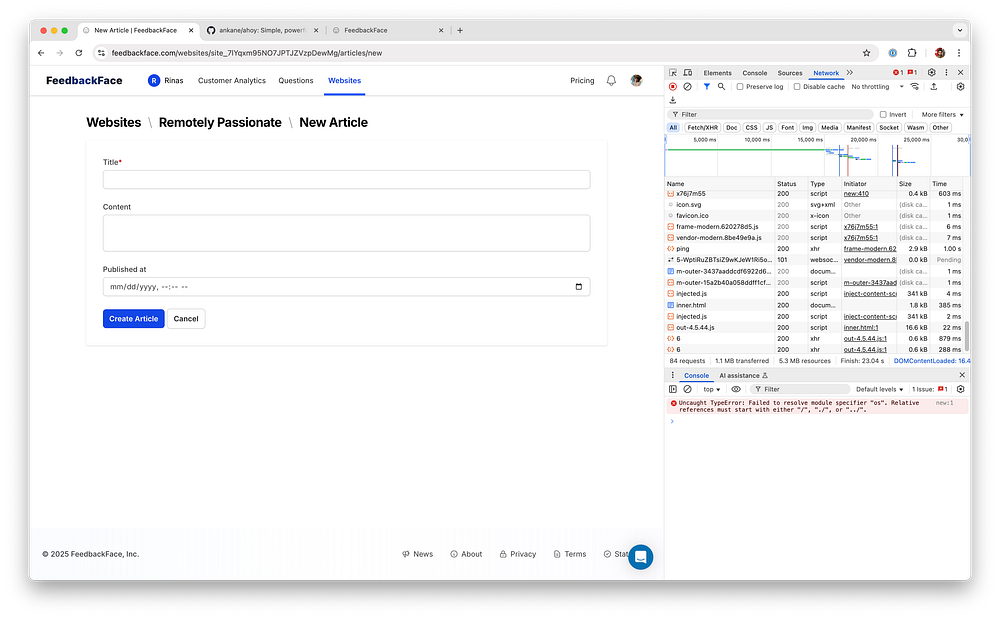Open the top context dropdown
Screen dimensions: 1000x619
click(712, 389)
